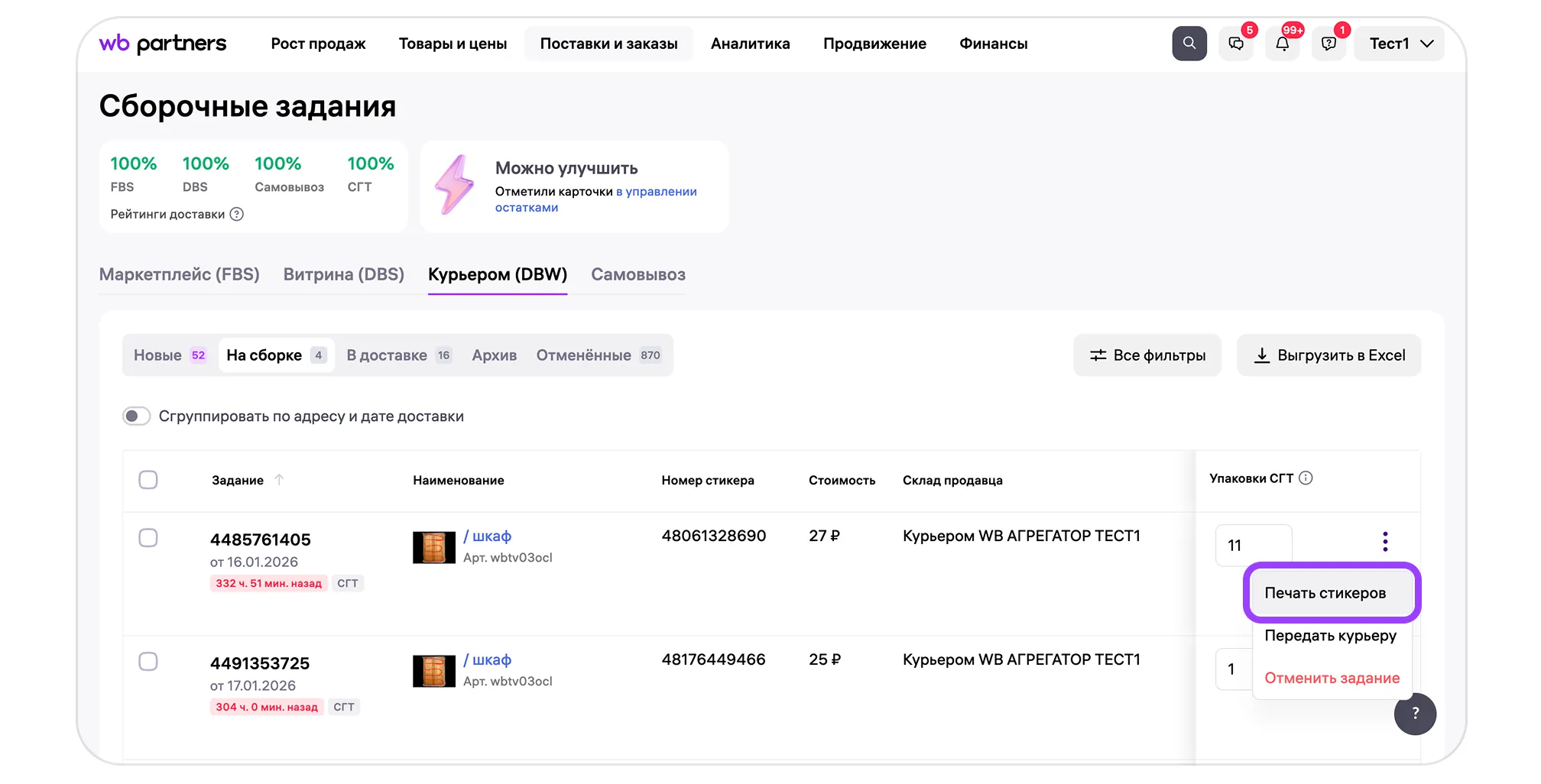This screenshot has width=1541, height=784.
Task: Open the support question bubble icon
Action: click(x=1329, y=44)
